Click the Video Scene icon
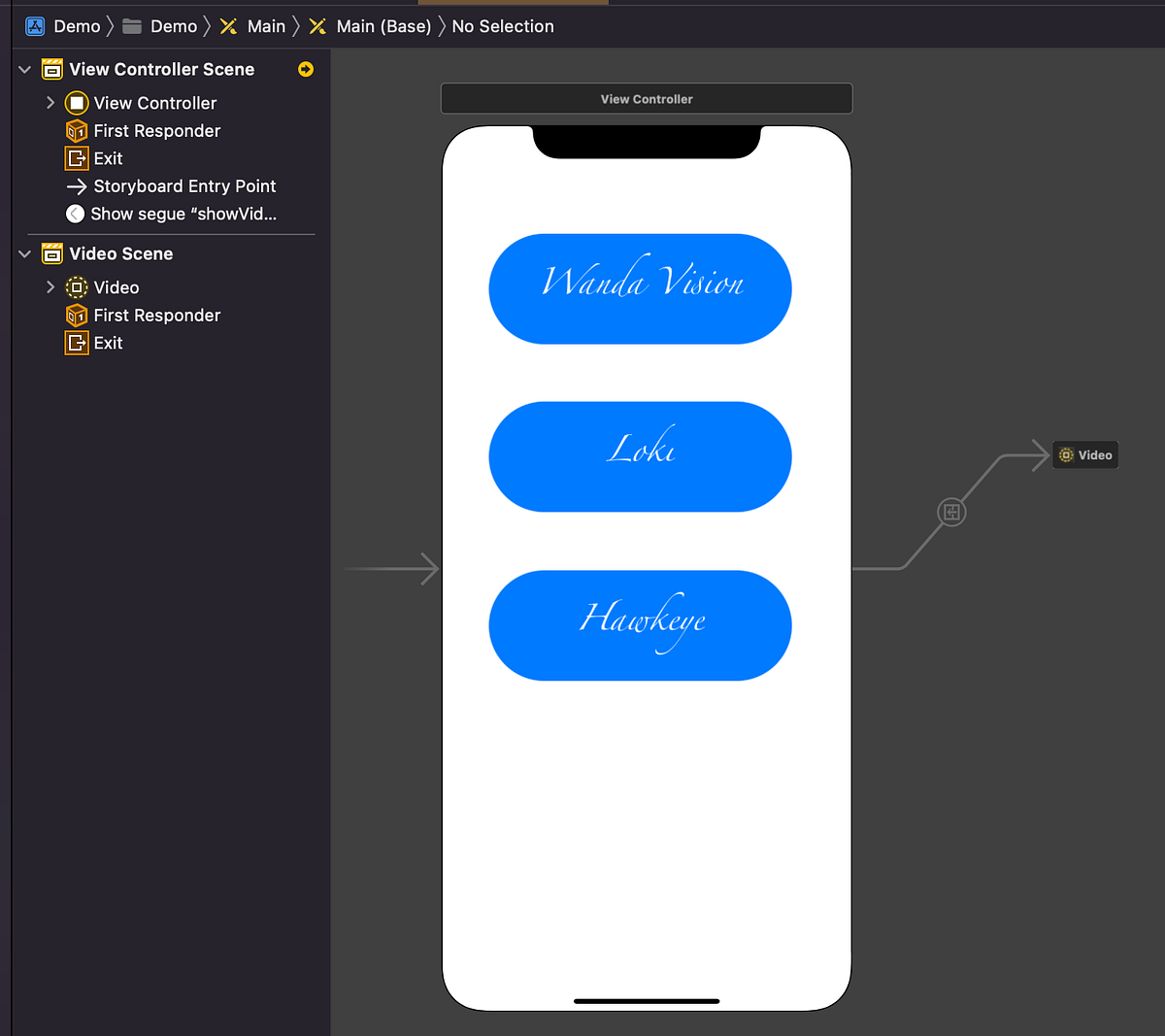 (x=50, y=253)
